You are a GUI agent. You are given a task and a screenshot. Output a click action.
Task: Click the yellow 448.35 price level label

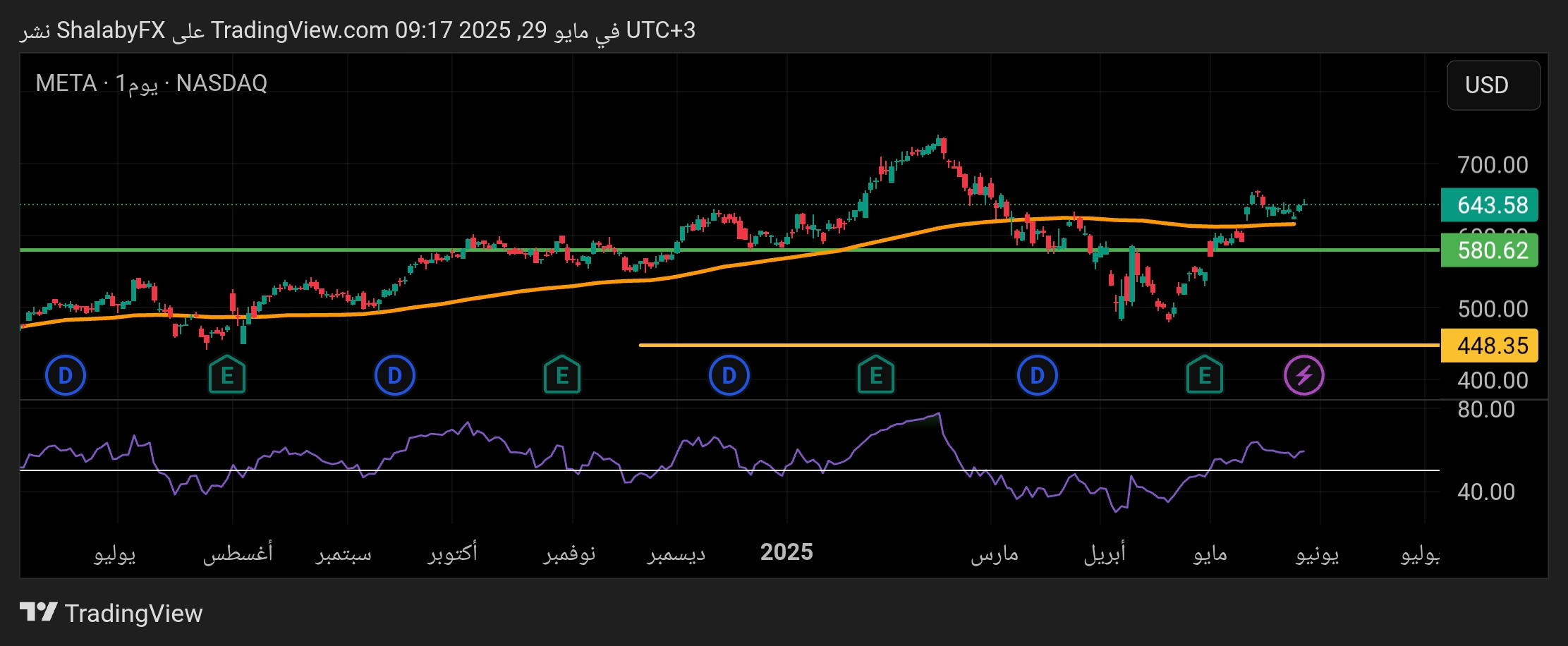1490,346
